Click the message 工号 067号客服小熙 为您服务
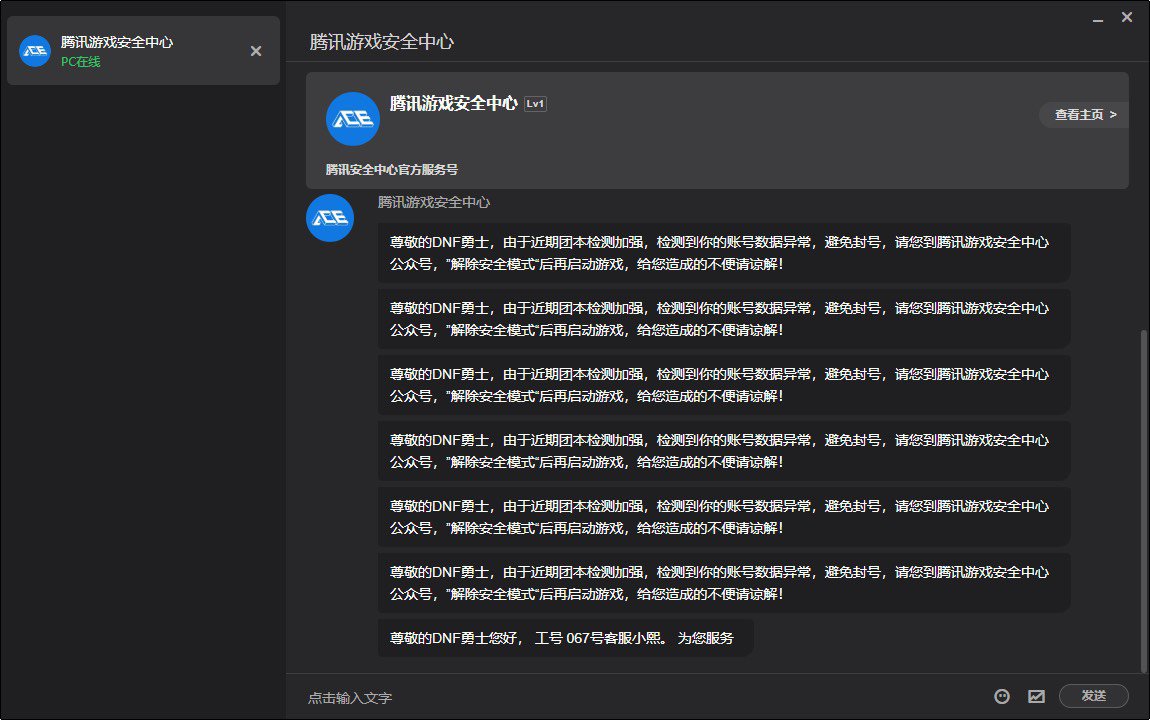Screen dimensions: 1150x720 click(565, 638)
